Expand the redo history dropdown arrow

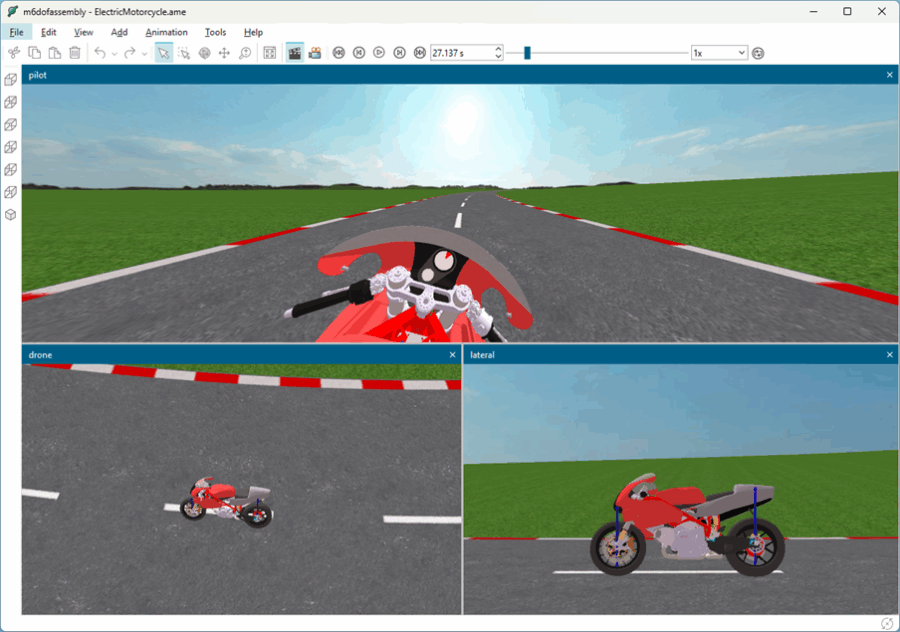point(145,53)
